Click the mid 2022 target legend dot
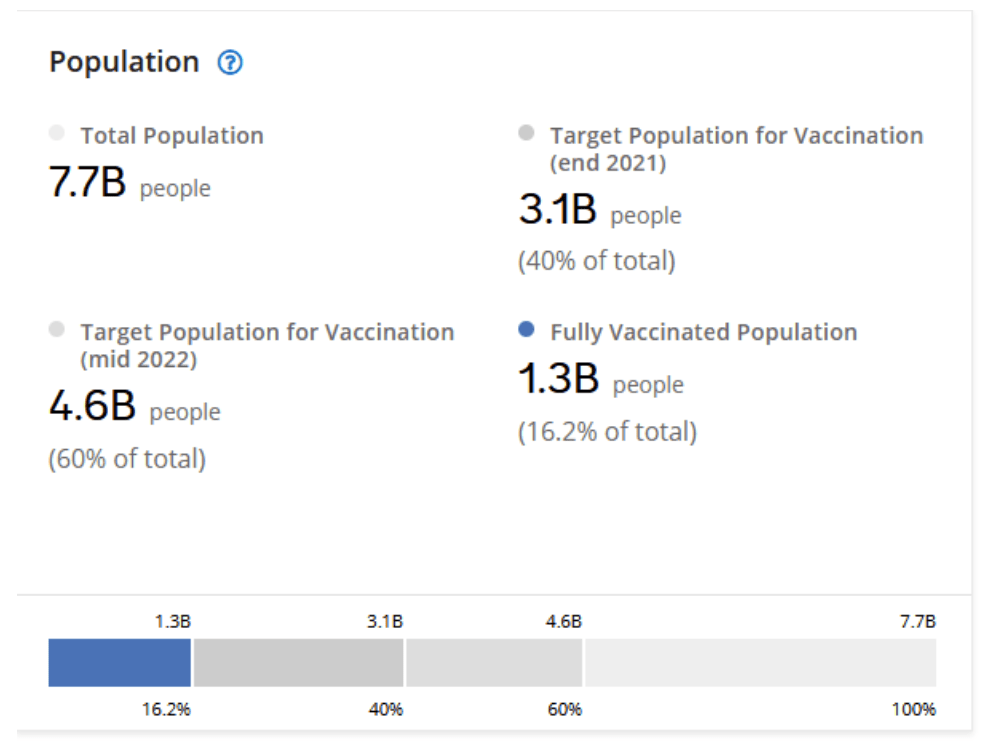The width and height of the screenshot is (986, 746). pos(57,329)
